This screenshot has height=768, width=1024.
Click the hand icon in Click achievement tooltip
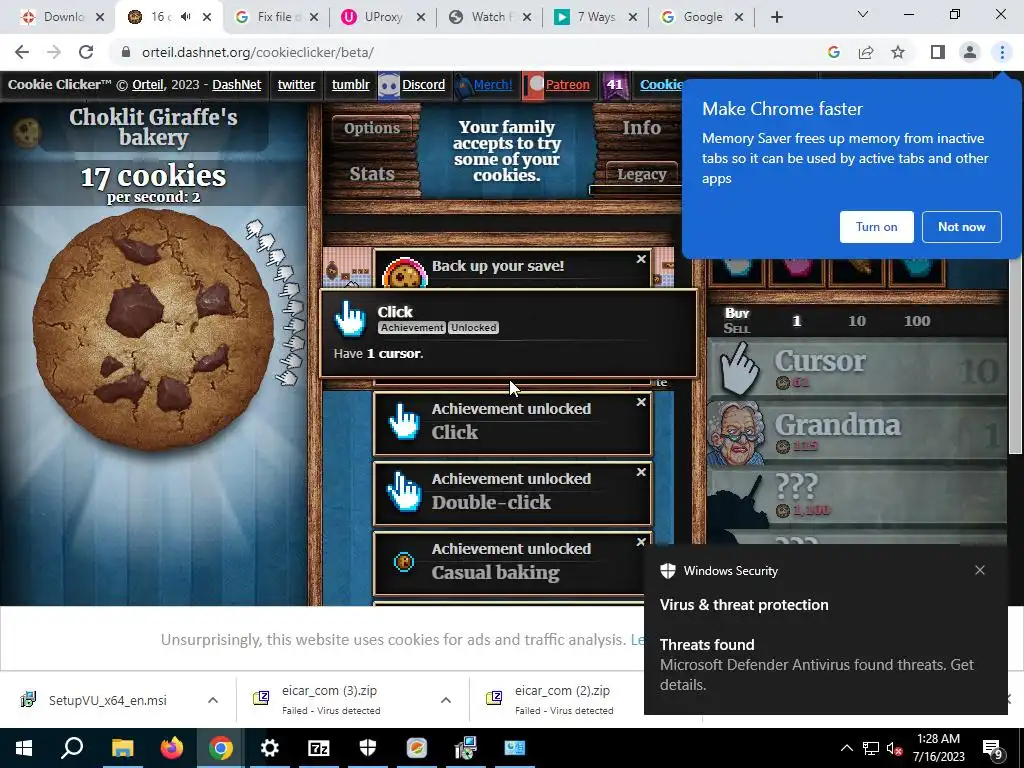coord(350,319)
